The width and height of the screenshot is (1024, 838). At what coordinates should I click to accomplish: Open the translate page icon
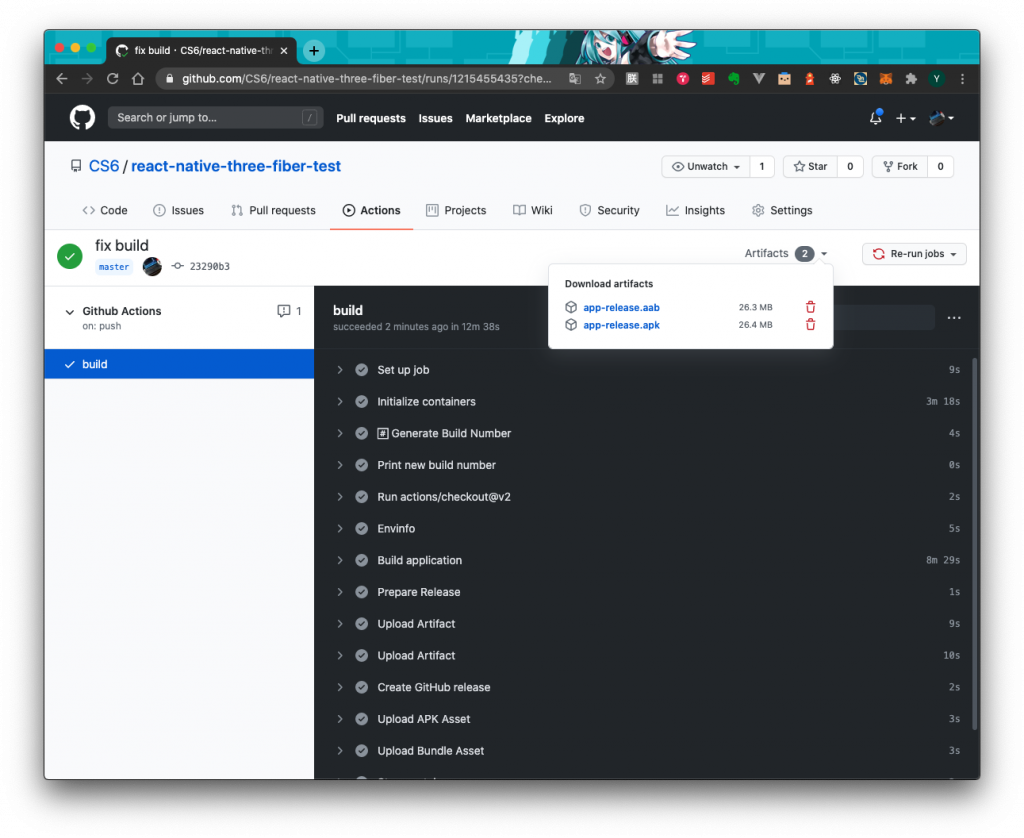[x=575, y=79]
